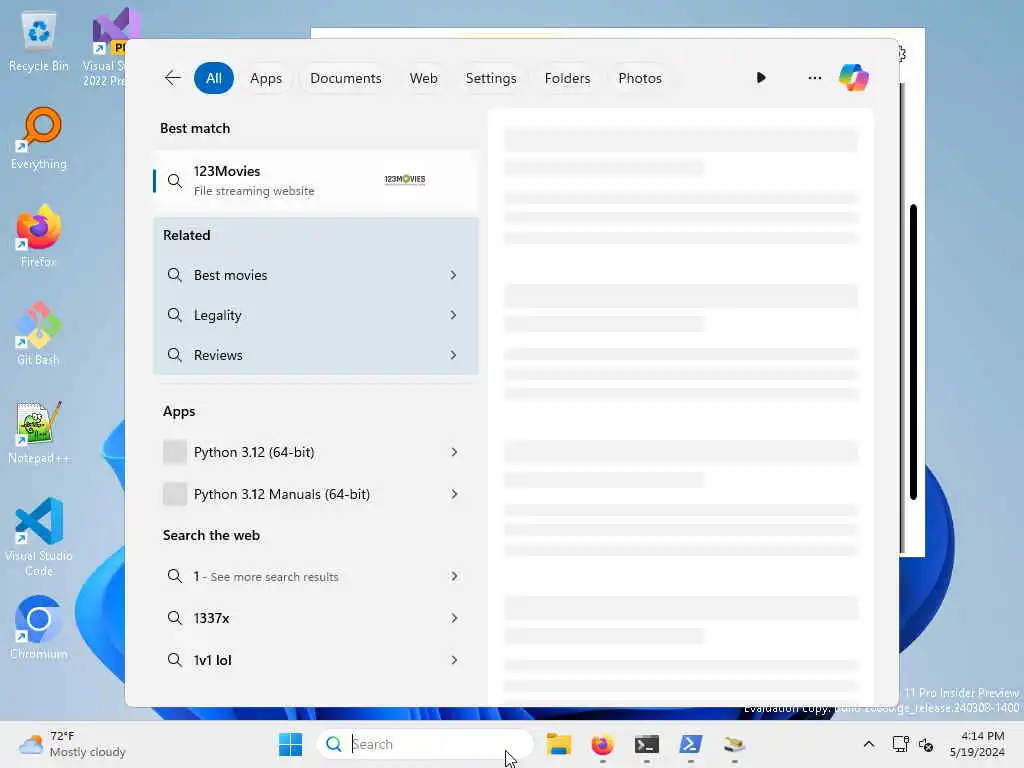Open the Windows Start button
1024x768 pixels.
pos(291,744)
